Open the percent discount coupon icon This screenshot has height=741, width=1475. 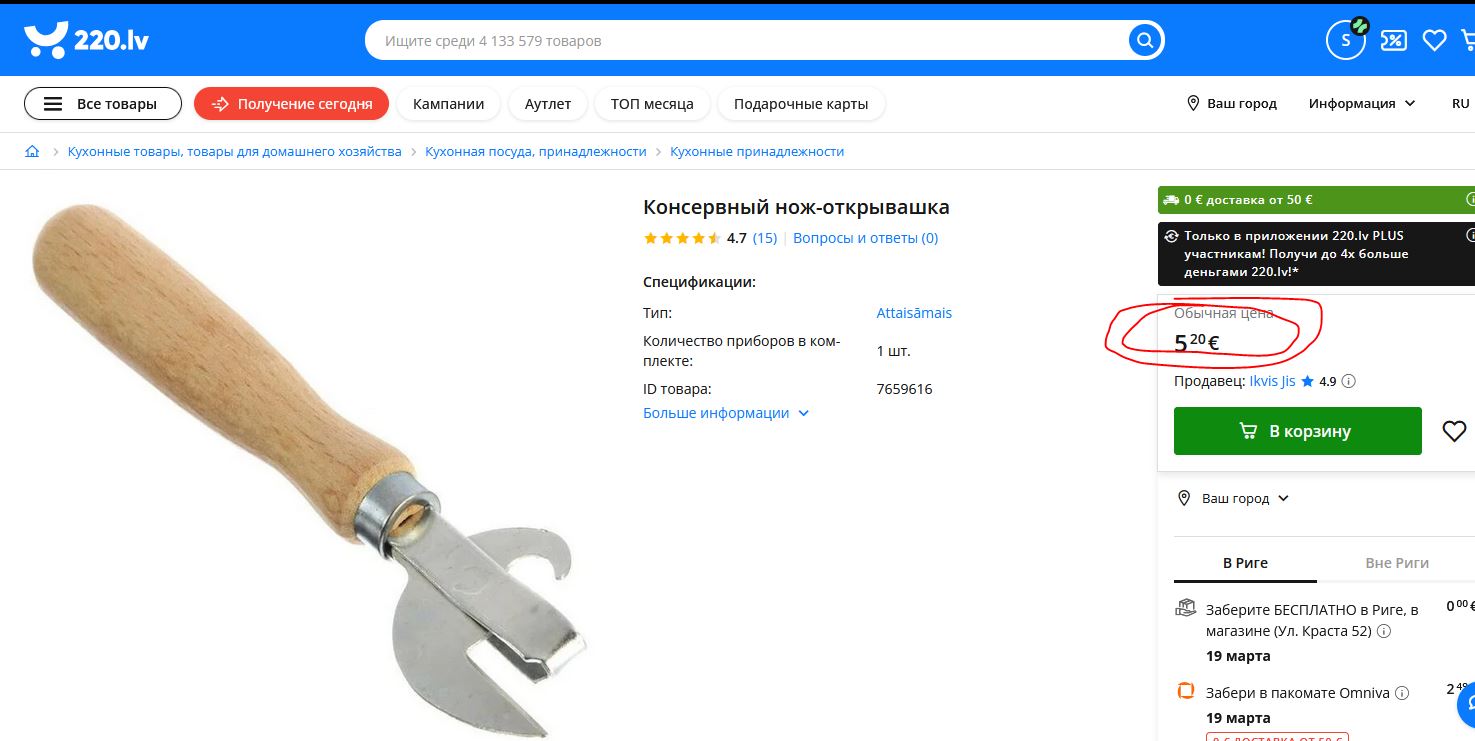coord(1393,41)
